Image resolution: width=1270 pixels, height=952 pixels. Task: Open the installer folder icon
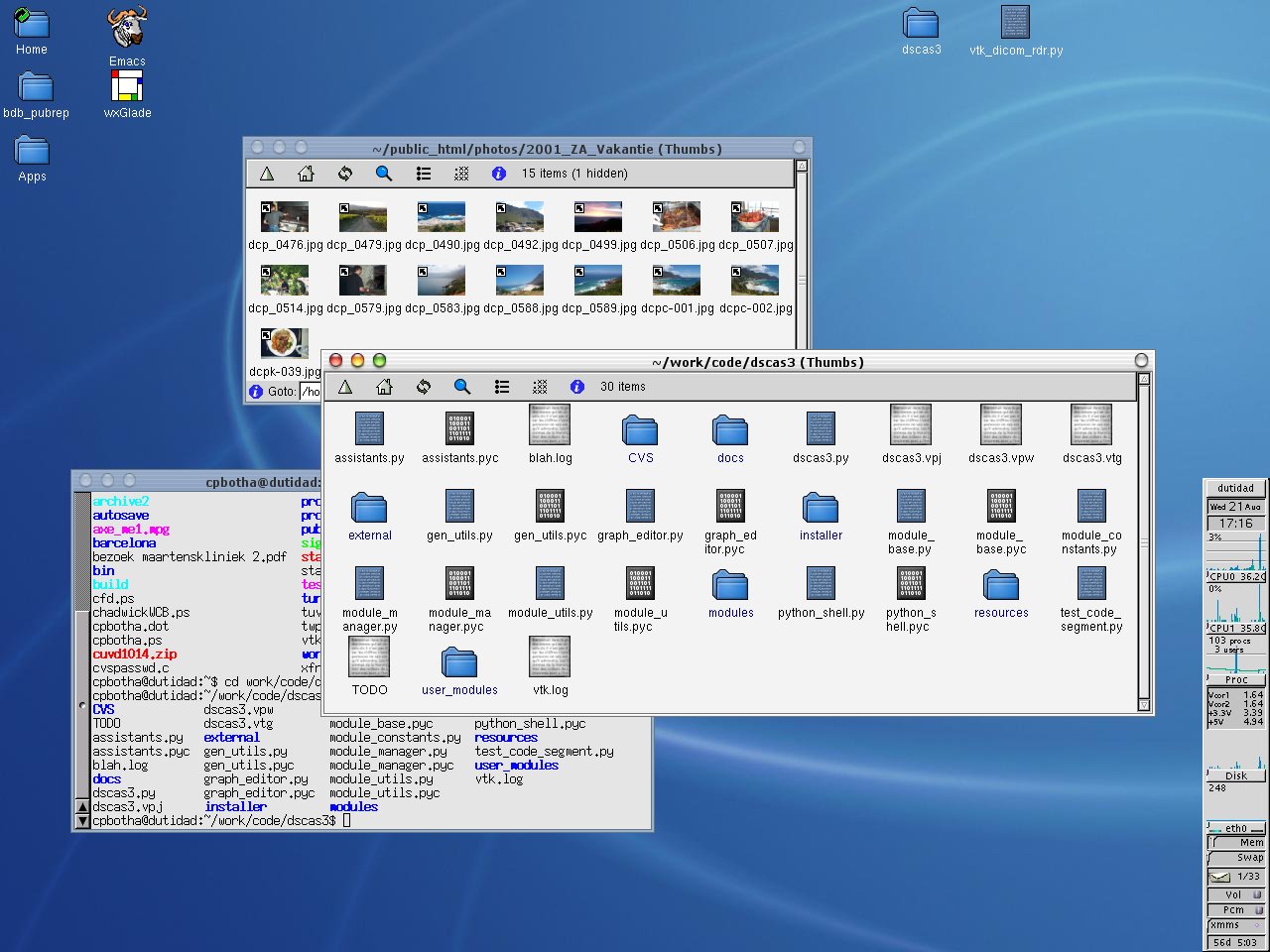pyautogui.click(x=821, y=507)
